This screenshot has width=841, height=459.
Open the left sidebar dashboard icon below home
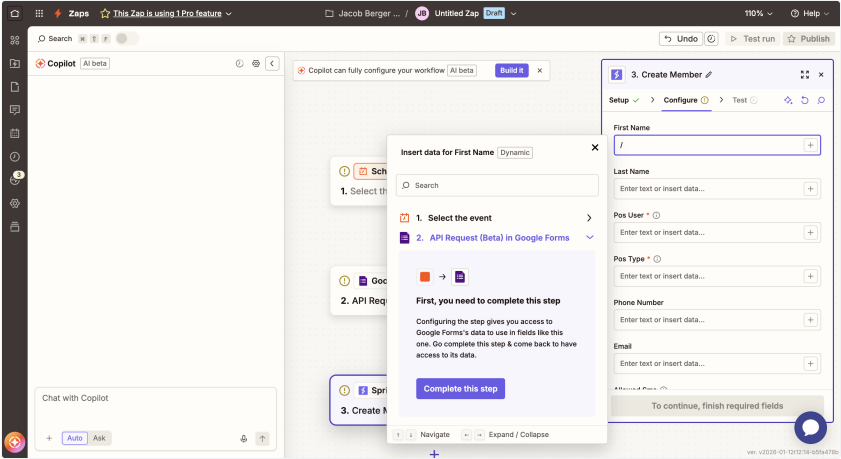tap(14, 40)
